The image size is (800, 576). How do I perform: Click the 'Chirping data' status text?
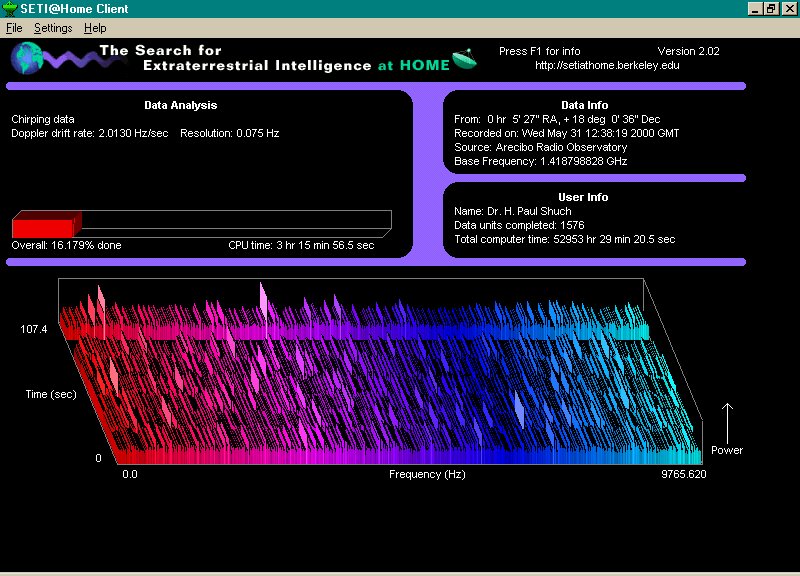(43, 119)
